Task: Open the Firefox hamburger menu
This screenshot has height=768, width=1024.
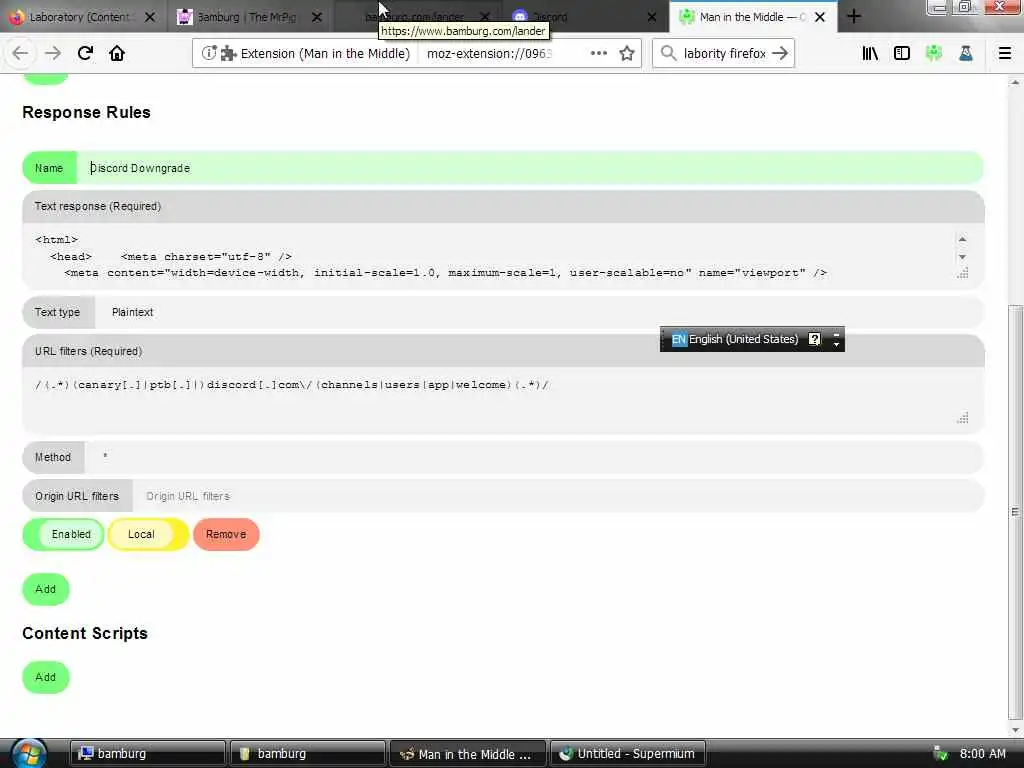Action: click(1005, 54)
